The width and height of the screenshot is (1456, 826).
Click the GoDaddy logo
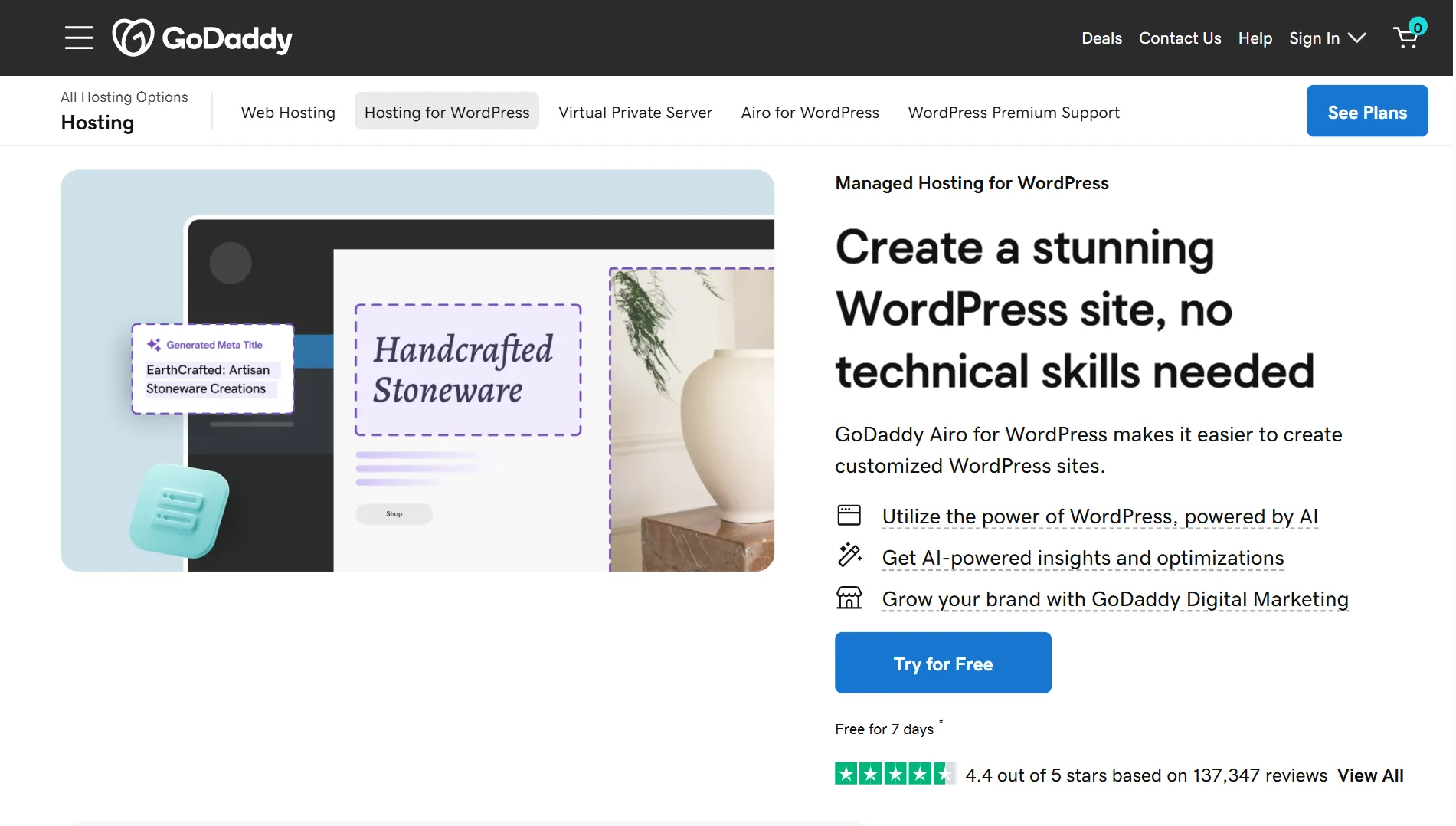pos(202,38)
